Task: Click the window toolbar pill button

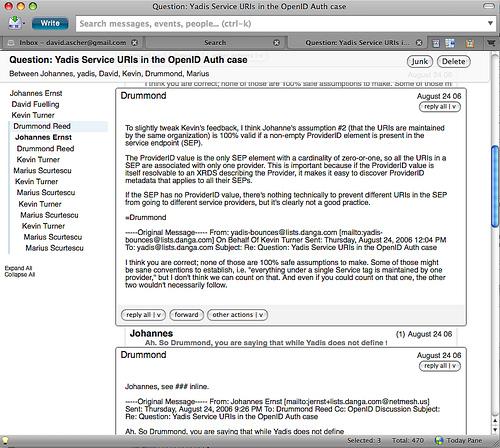Action: [x=489, y=6]
